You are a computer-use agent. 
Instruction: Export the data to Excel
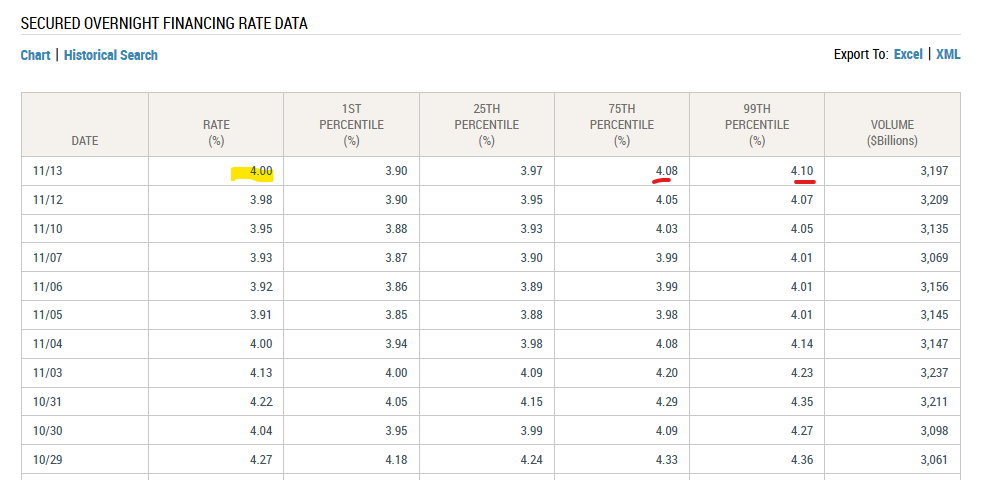(x=908, y=54)
